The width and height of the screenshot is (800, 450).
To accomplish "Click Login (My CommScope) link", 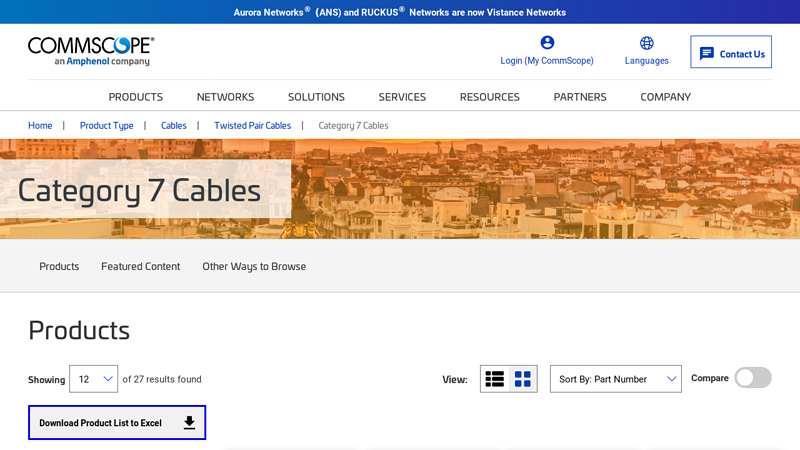I will [547, 61].
